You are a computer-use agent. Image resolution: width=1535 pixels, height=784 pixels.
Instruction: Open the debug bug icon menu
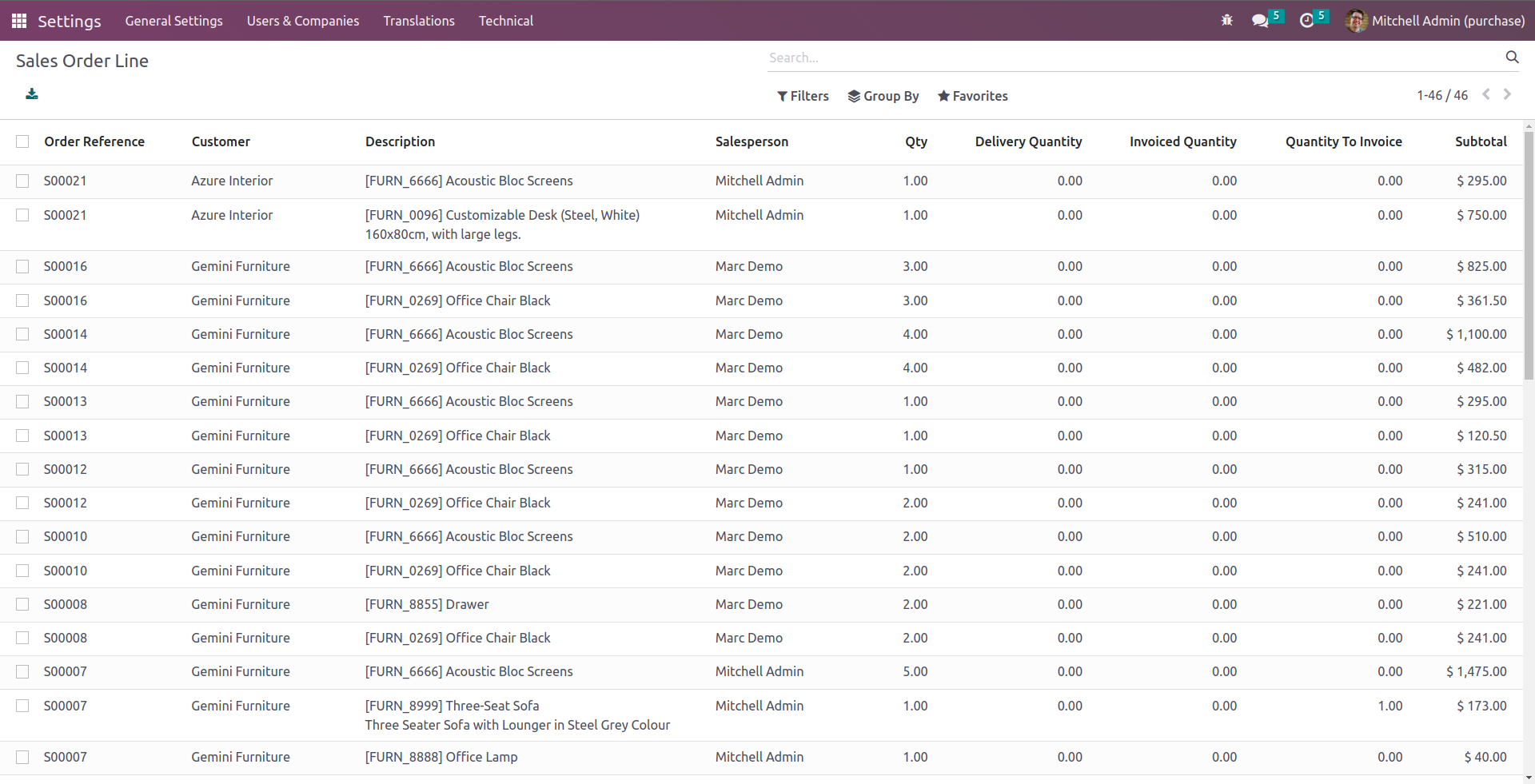pyautogui.click(x=1226, y=21)
